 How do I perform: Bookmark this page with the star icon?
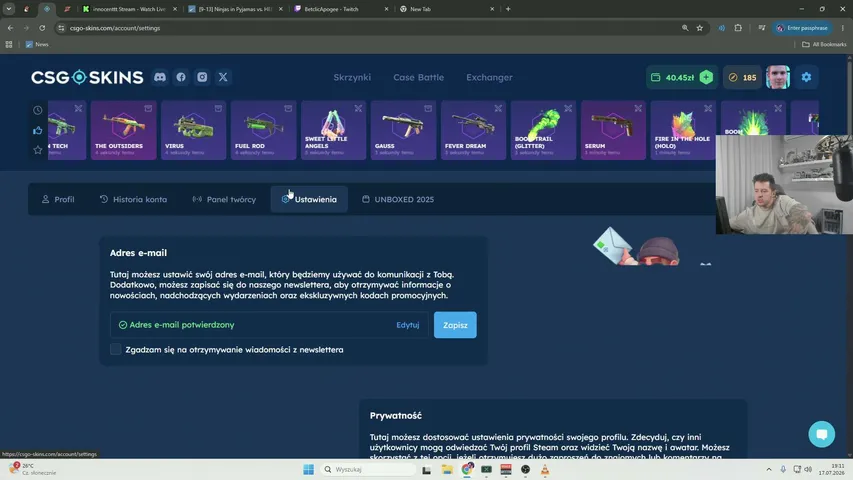[x=700, y=28]
